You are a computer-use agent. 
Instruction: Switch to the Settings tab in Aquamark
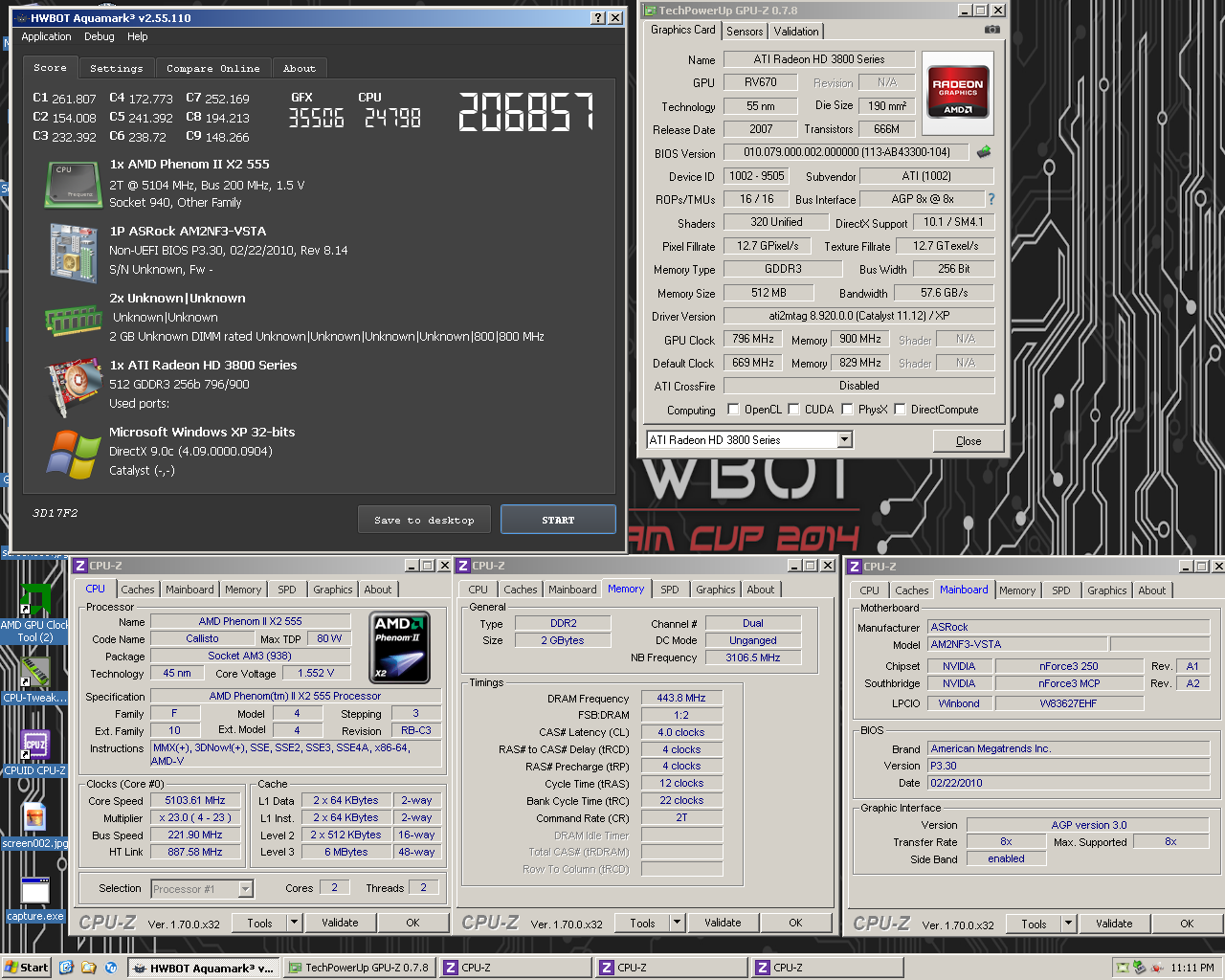coord(116,69)
